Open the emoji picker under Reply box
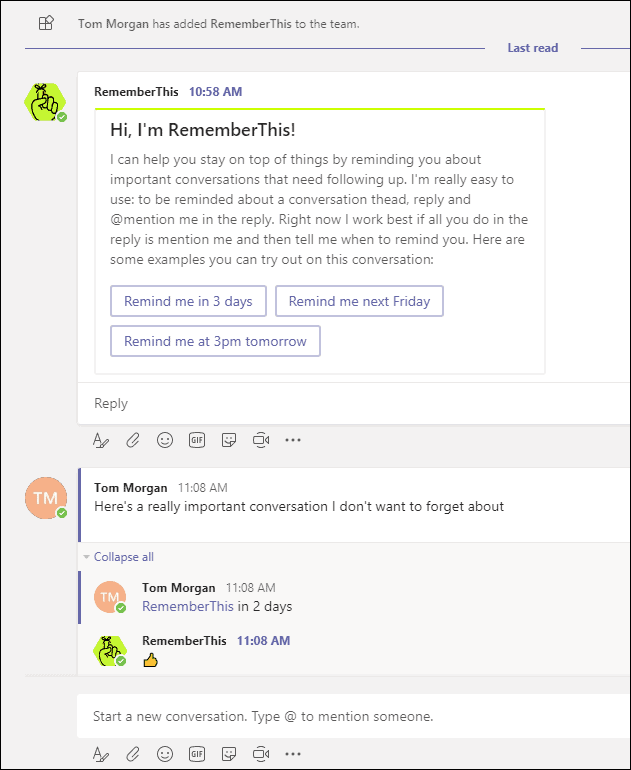Image resolution: width=631 pixels, height=770 pixels. 165,440
